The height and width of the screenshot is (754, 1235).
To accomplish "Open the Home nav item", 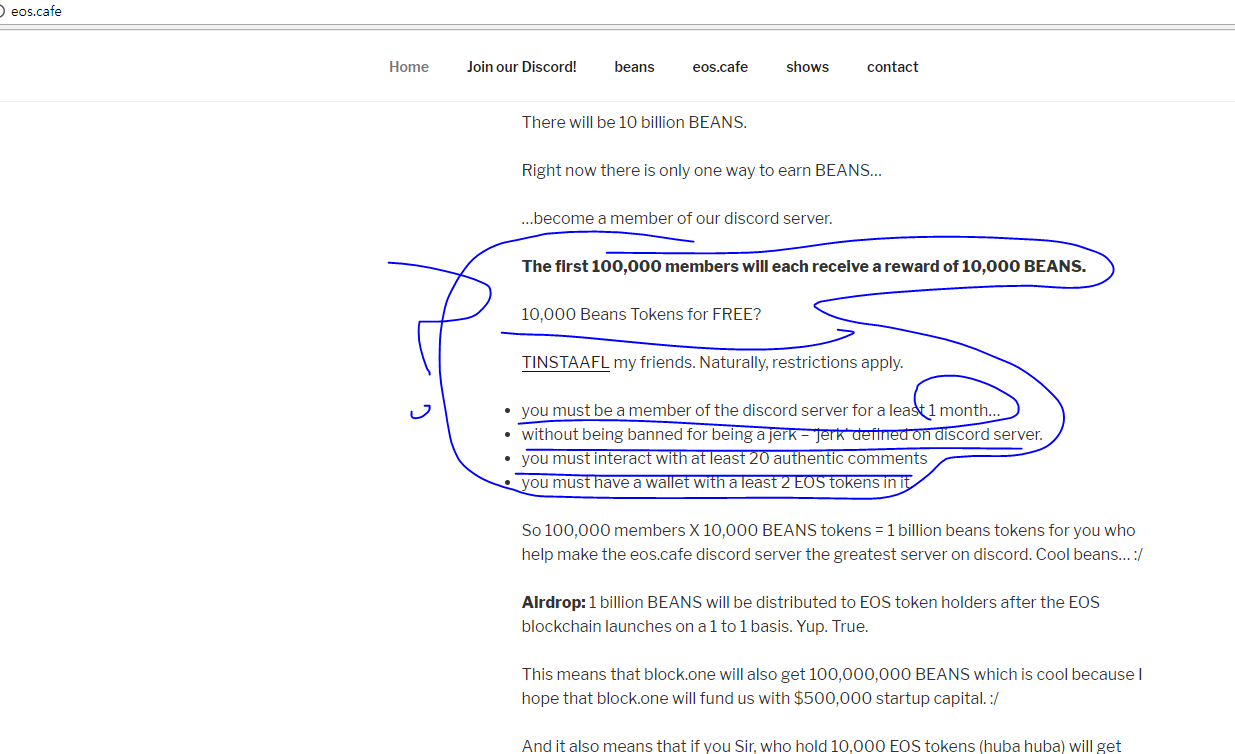I will coord(409,67).
